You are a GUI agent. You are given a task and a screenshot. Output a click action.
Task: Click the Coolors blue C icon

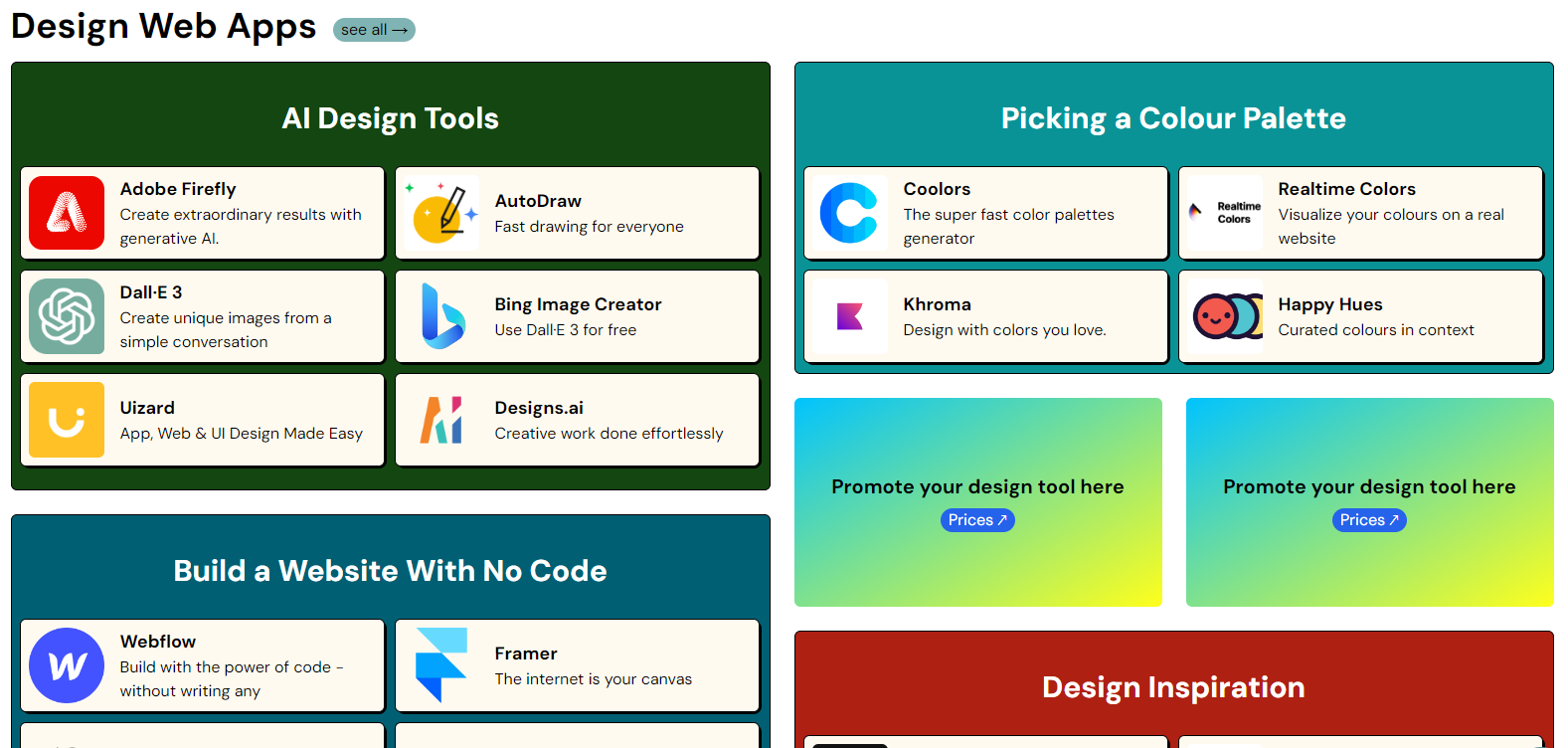point(850,213)
